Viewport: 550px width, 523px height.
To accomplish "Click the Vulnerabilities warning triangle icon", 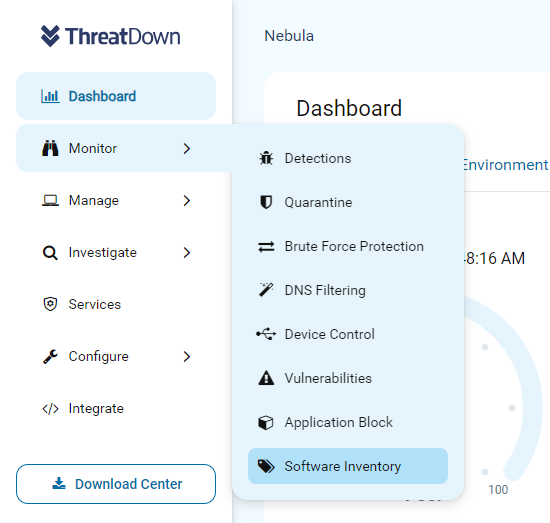I will click(266, 378).
